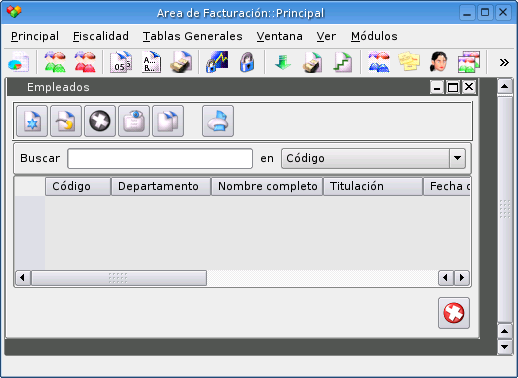Focus the Buscar search text field

[x=160, y=158]
